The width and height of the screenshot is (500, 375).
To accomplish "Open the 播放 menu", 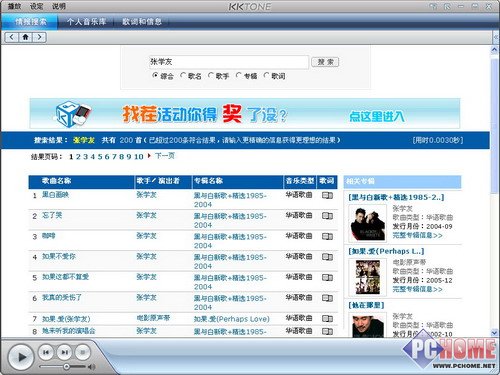I will (14, 6).
